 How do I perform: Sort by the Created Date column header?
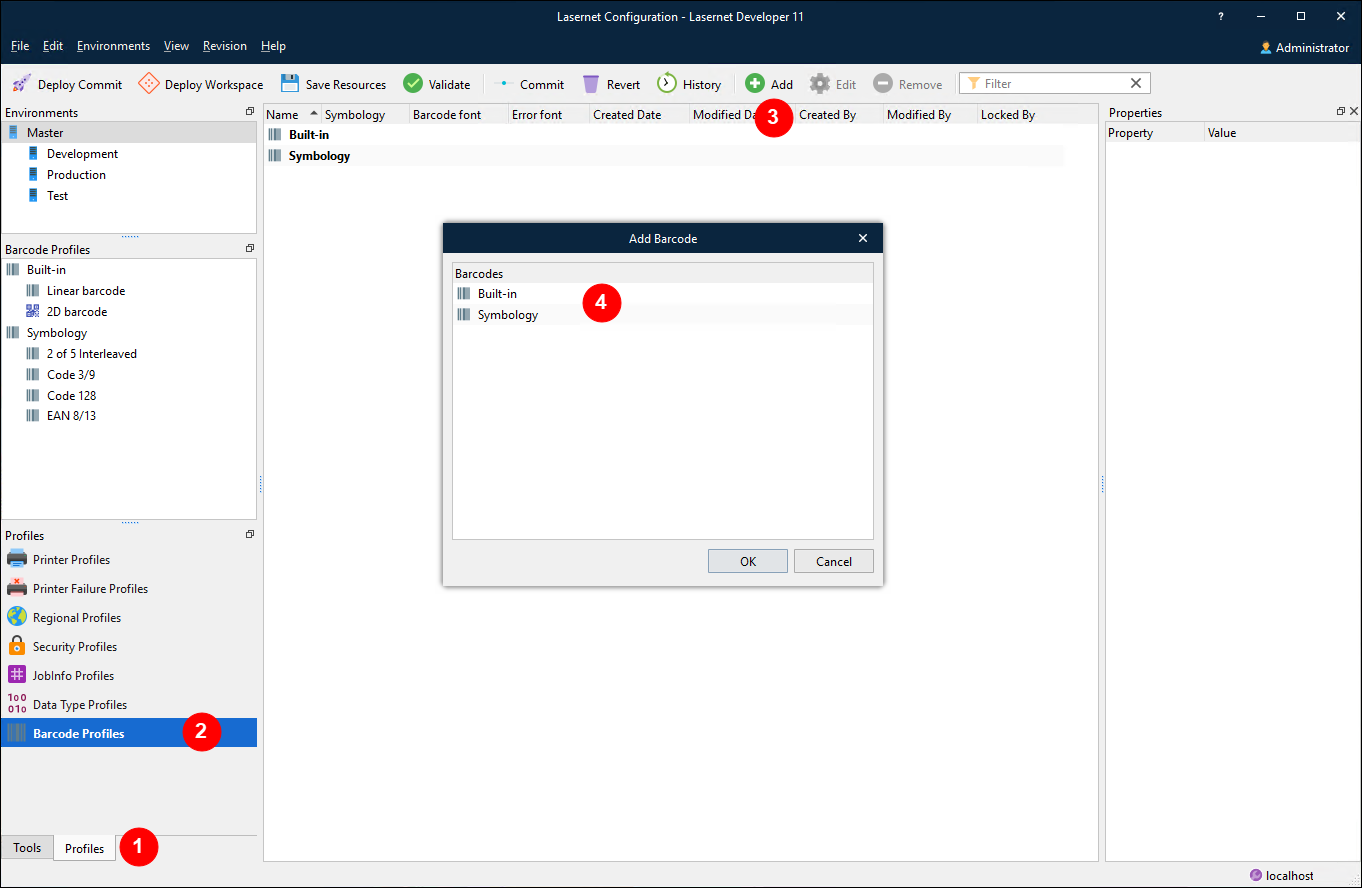click(x=639, y=114)
